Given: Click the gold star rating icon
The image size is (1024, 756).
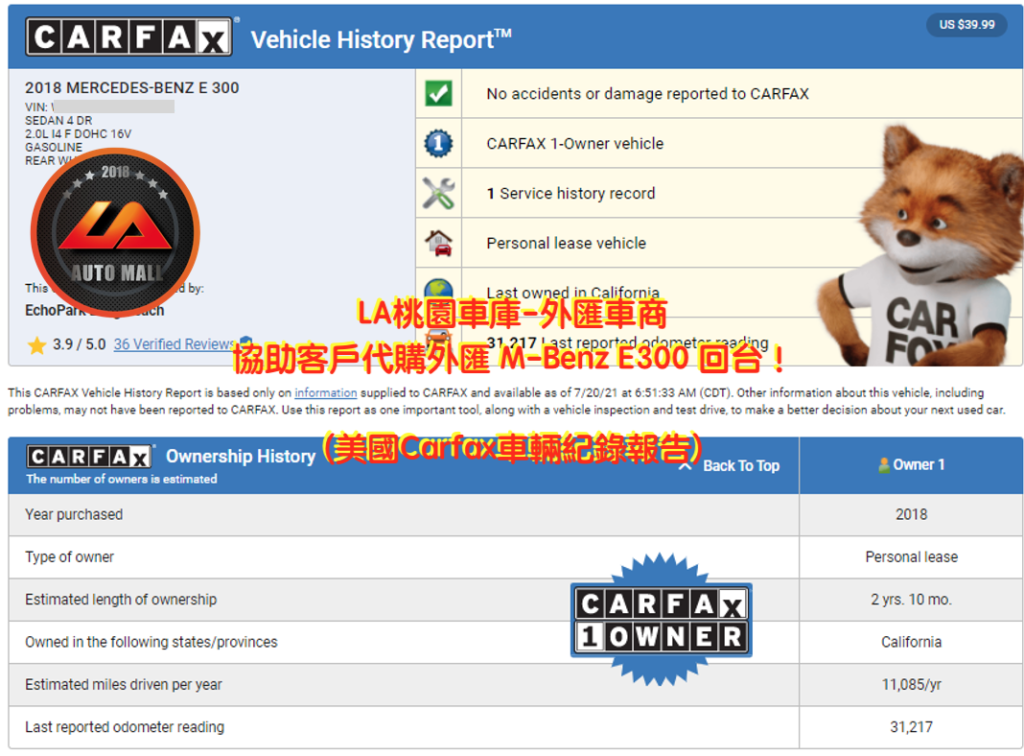Looking at the screenshot, I should coord(37,345).
